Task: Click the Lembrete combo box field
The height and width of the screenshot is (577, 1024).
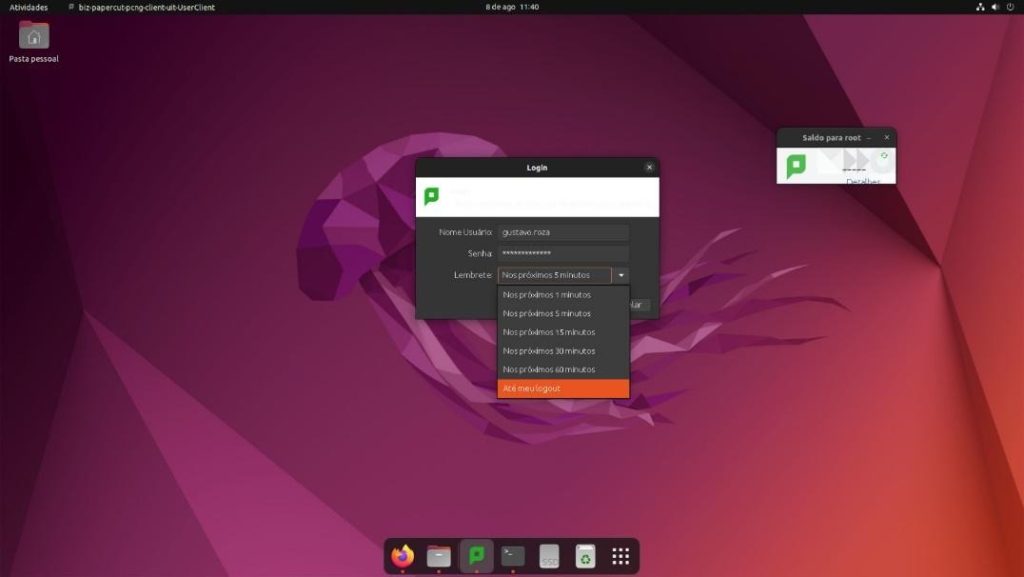Action: tap(554, 275)
